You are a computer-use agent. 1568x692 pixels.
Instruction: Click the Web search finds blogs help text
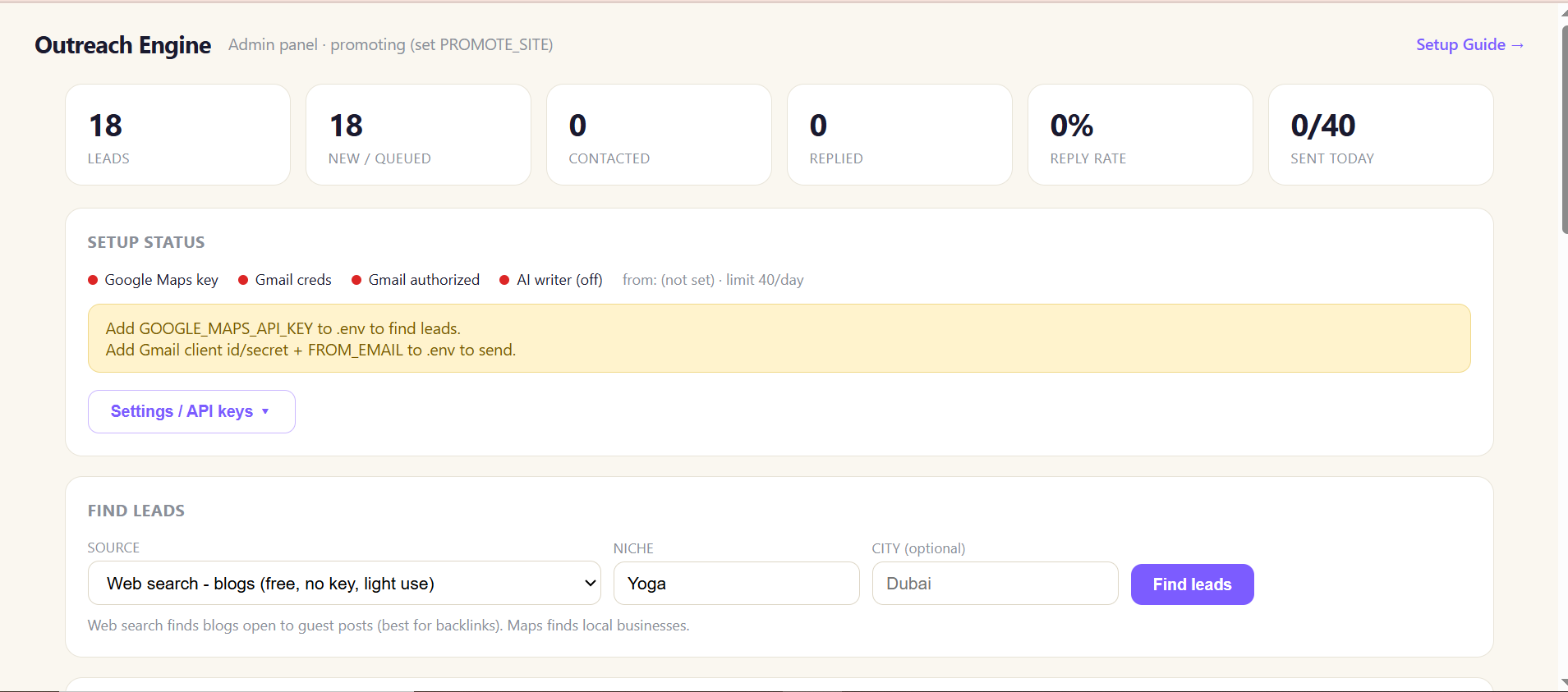(x=389, y=626)
